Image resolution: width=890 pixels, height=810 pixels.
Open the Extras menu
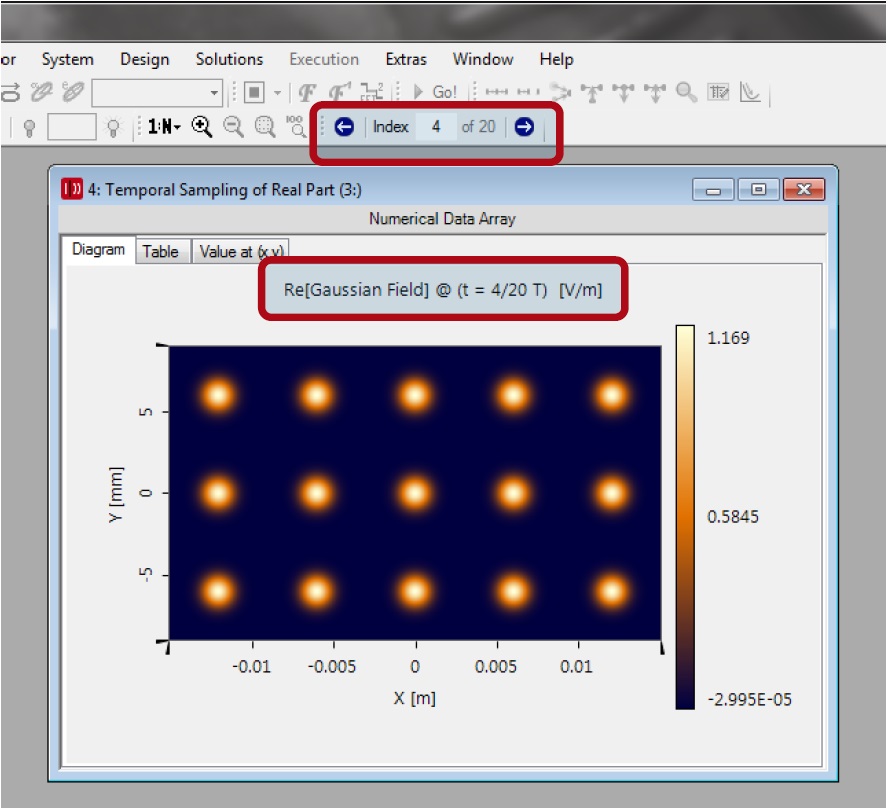[406, 59]
